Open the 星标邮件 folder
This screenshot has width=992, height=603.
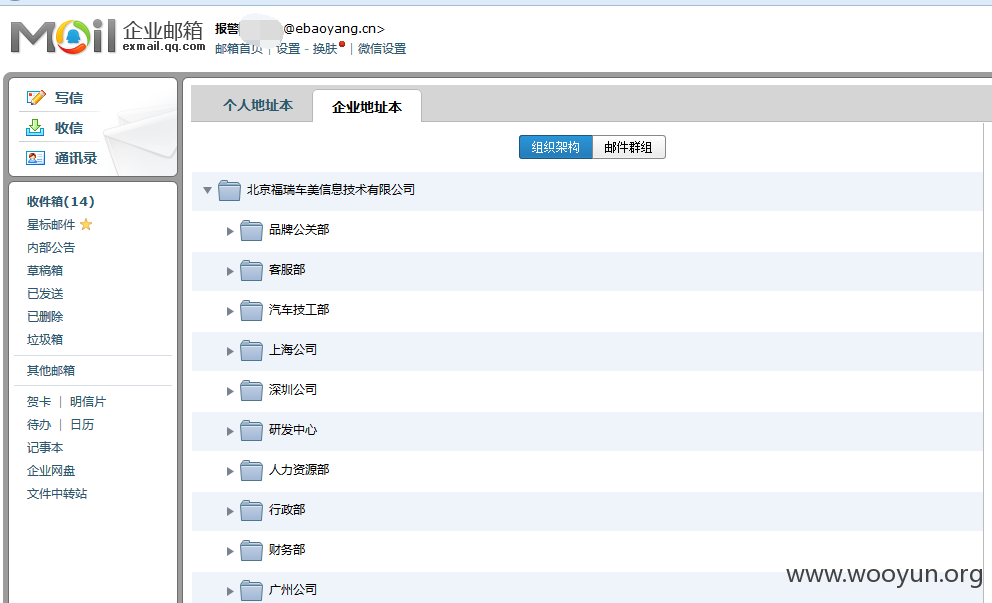(51, 225)
